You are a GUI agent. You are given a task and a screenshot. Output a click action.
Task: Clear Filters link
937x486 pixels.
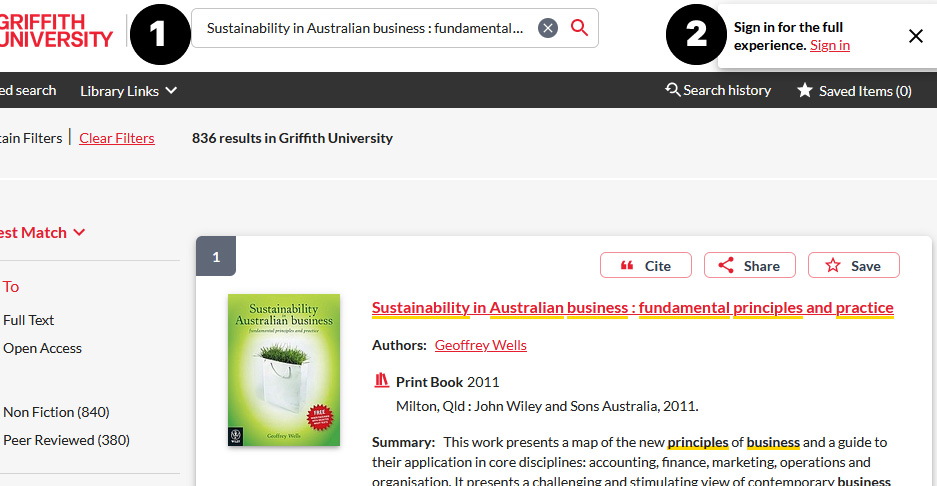click(117, 138)
